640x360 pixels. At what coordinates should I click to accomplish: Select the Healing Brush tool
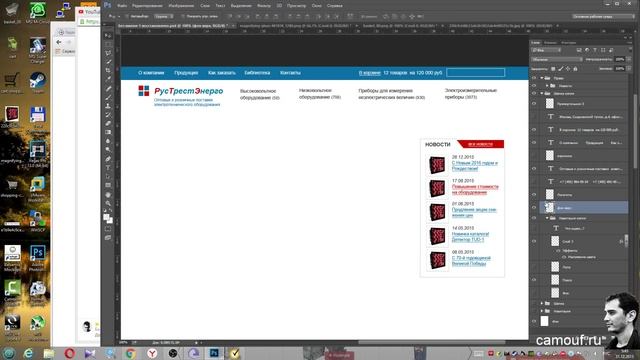(108, 88)
